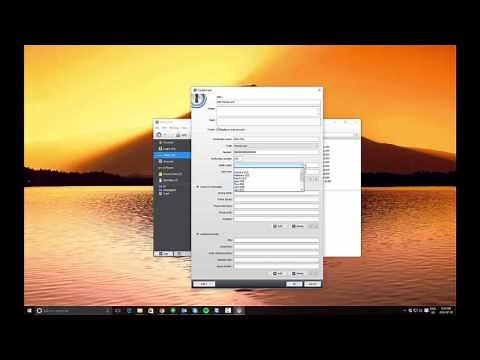Click the highlighted expiry month combo box
The width and height of the screenshot is (480, 360).
point(269,165)
